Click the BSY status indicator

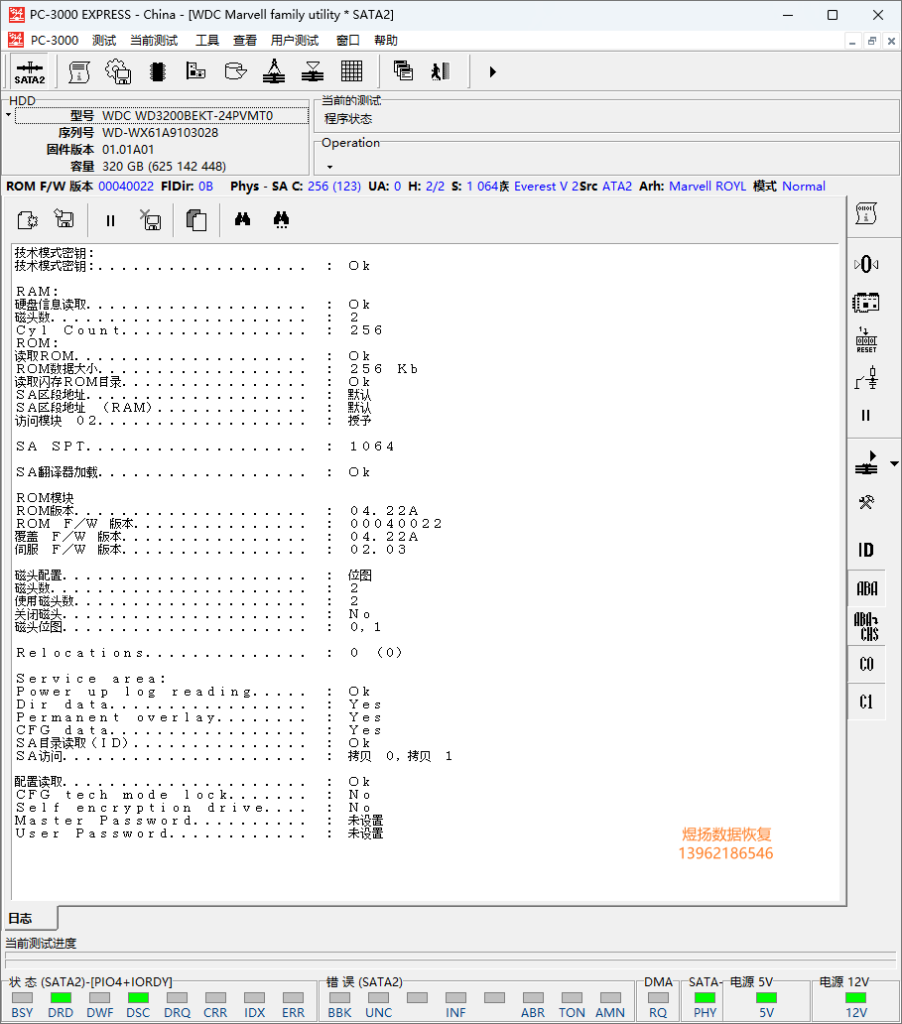(22, 998)
